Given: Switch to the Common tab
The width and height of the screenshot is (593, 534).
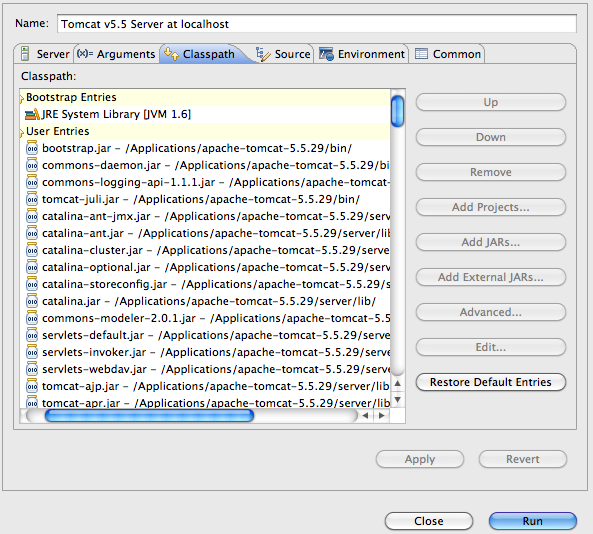Looking at the screenshot, I should (x=448, y=54).
